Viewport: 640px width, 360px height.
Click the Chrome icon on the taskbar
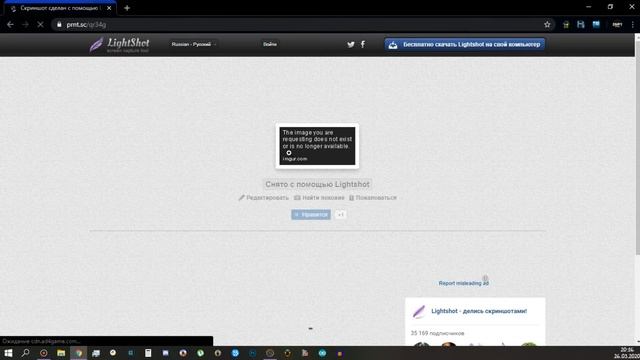click(x=78, y=353)
